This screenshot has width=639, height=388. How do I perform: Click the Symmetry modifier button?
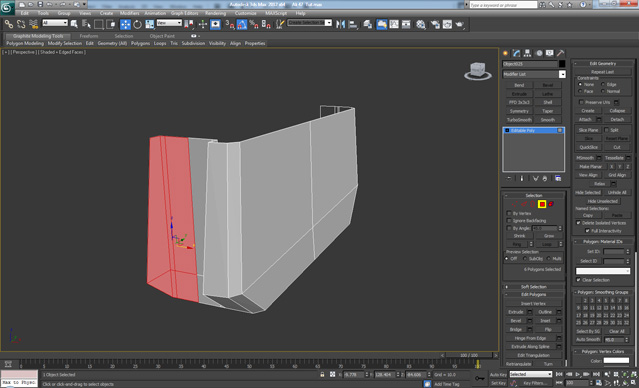point(519,111)
